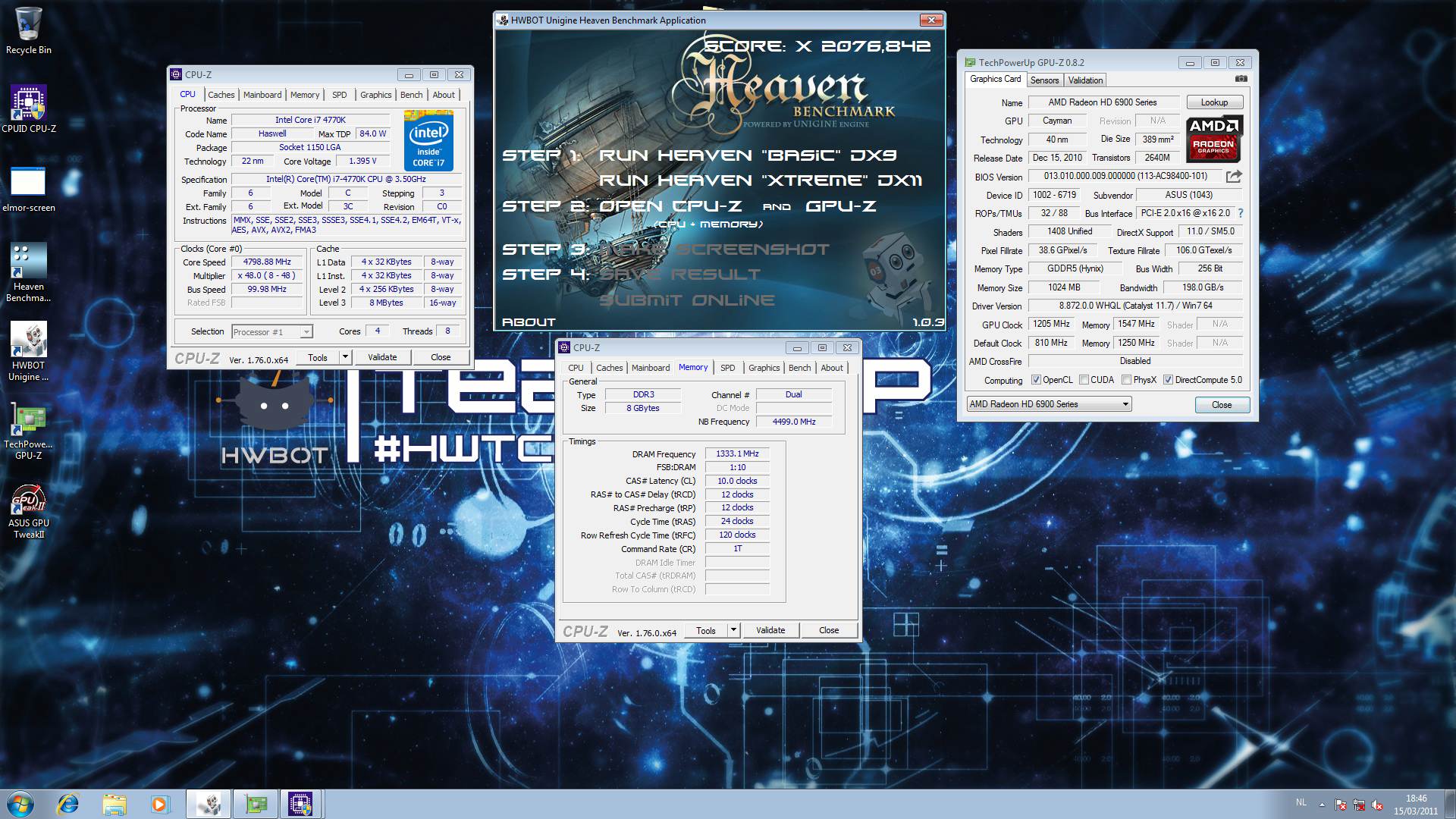
Task: Select Graphics tab in CPU-Z Memory window
Action: (x=764, y=368)
